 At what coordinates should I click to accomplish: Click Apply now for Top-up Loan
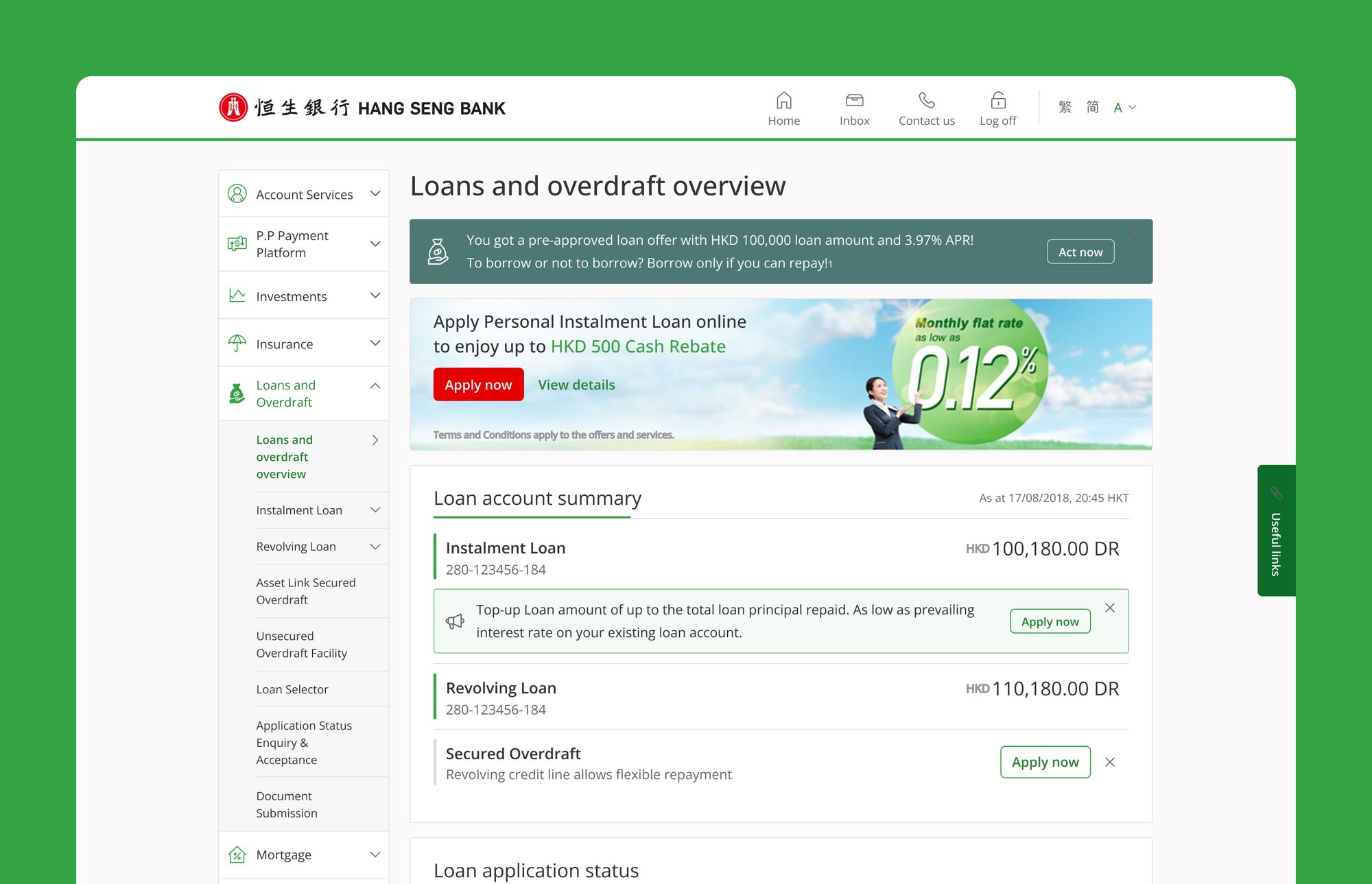[x=1050, y=621]
